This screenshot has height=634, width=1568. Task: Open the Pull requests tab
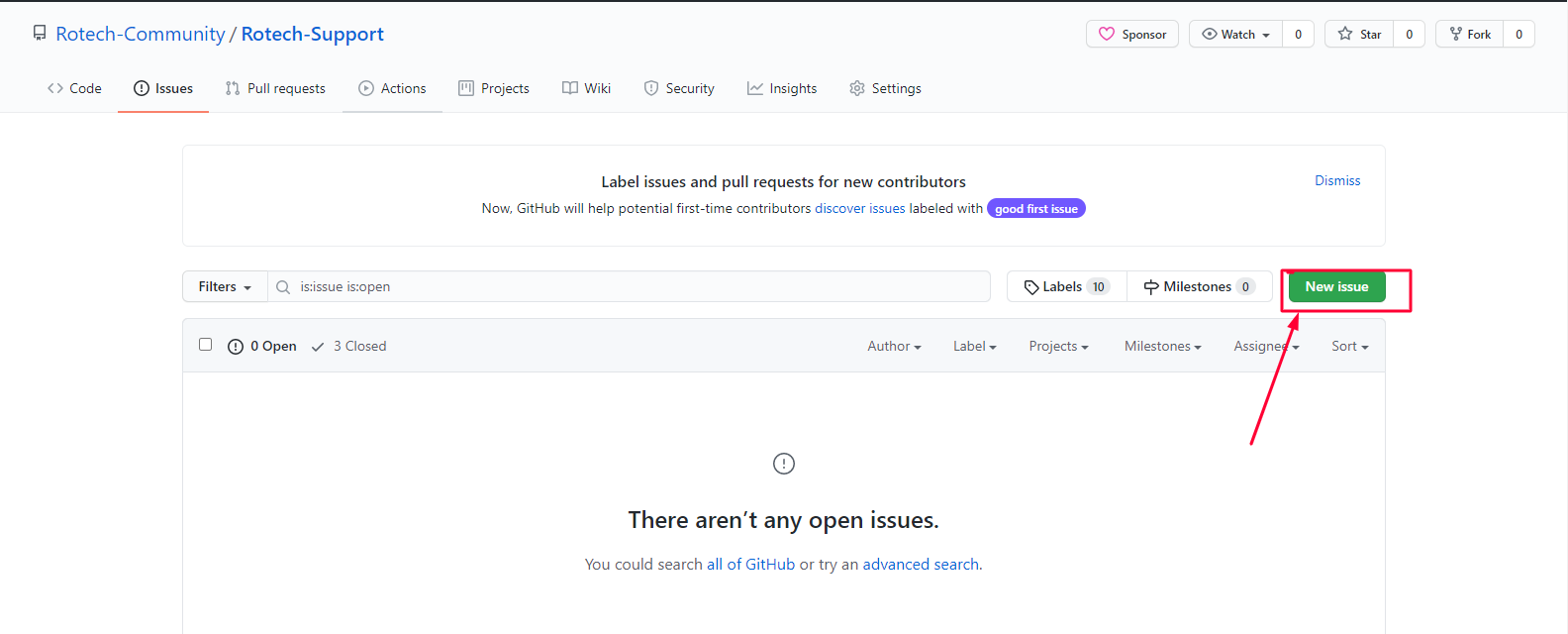pos(275,88)
